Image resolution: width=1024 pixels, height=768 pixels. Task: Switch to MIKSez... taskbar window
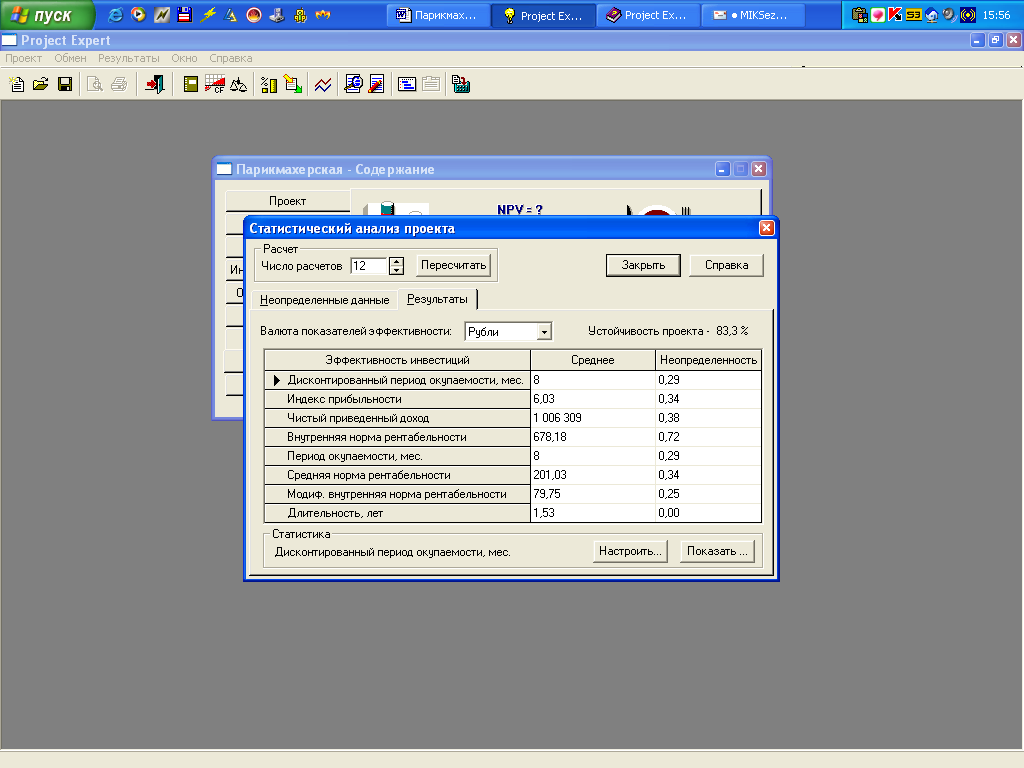(x=752, y=15)
